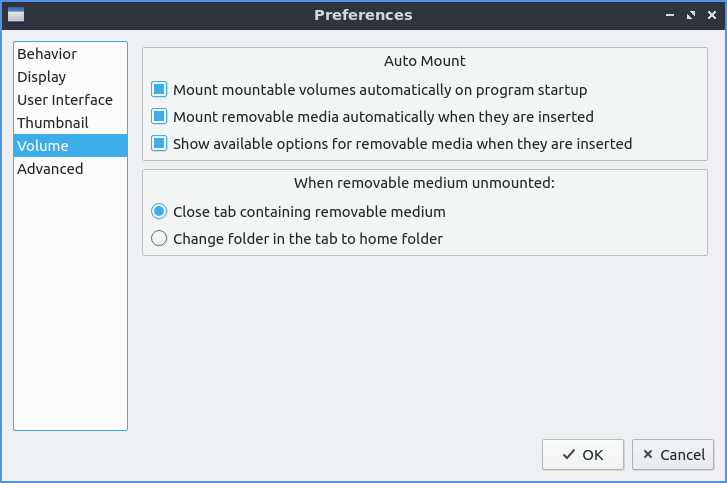The width and height of the screenshot is (727, 483).
Task: Click the Auto Mount group heading
Action: (x=425, y=61)
